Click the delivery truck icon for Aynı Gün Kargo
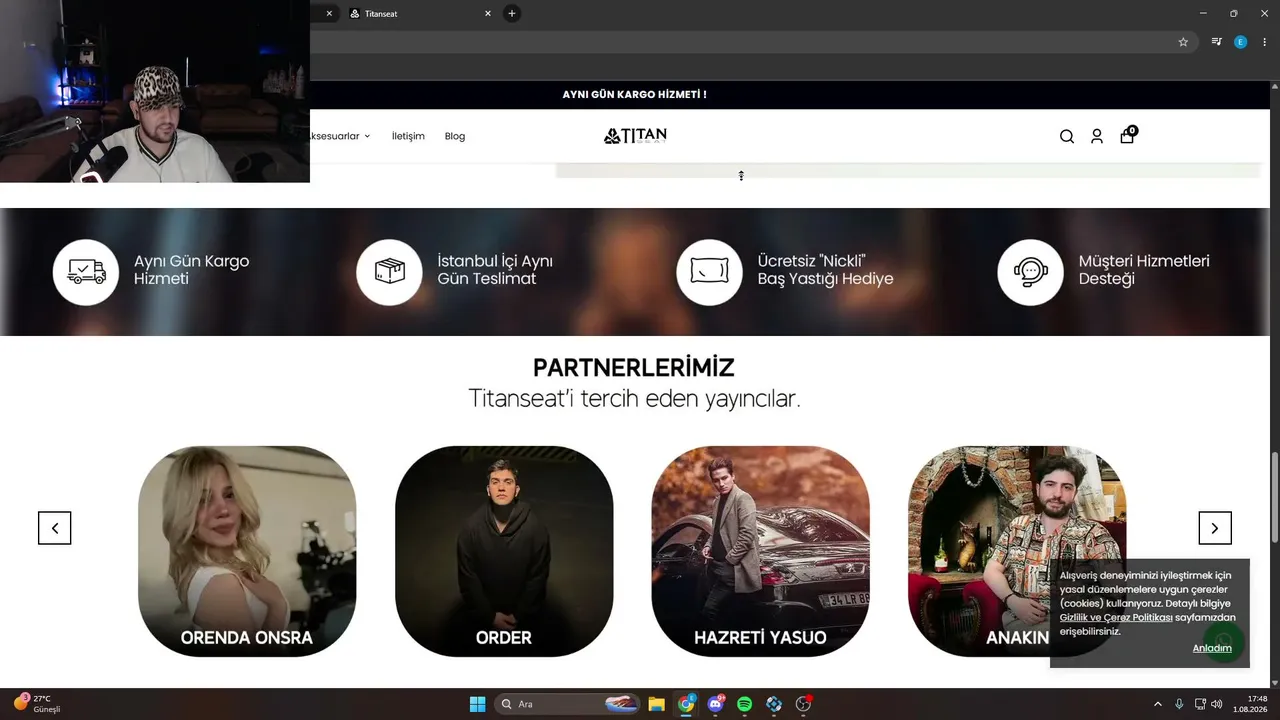This screenshot has width=1280, height=720. click(86, 272)
